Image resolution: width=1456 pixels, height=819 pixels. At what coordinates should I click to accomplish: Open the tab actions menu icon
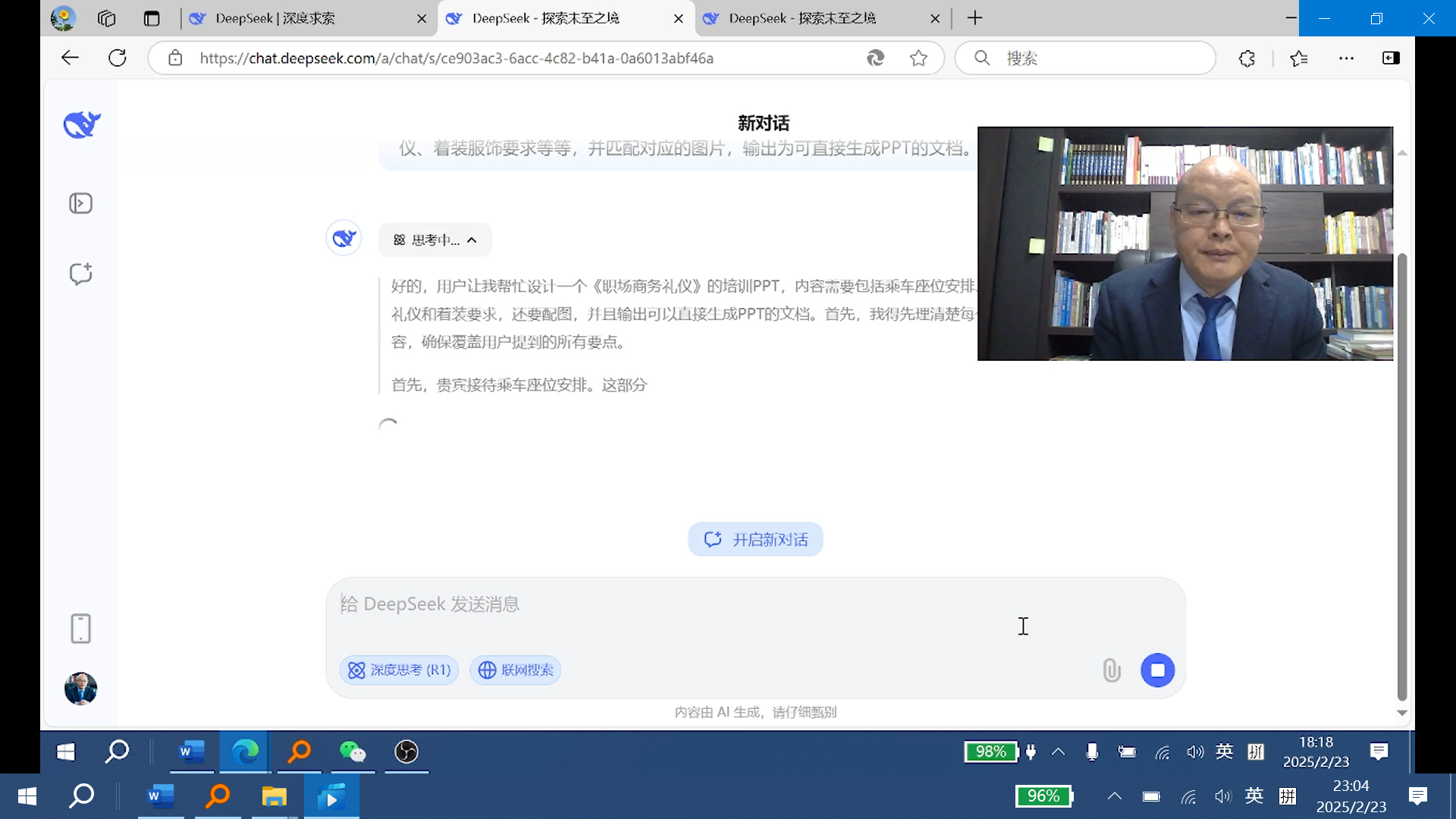(152, 18)
